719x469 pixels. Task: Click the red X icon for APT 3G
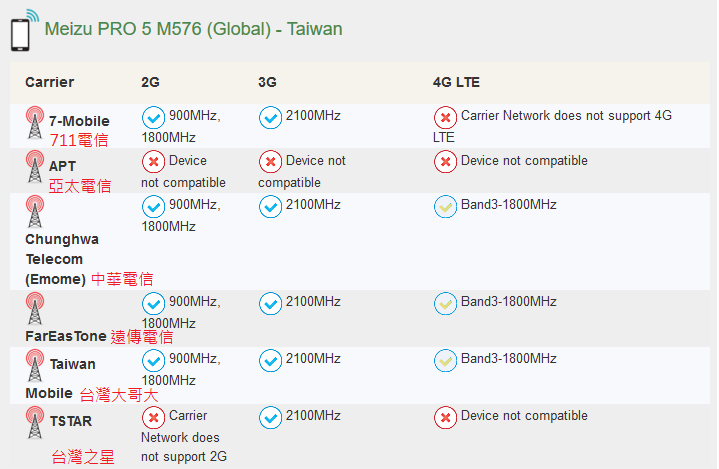(x=271, y=162)
